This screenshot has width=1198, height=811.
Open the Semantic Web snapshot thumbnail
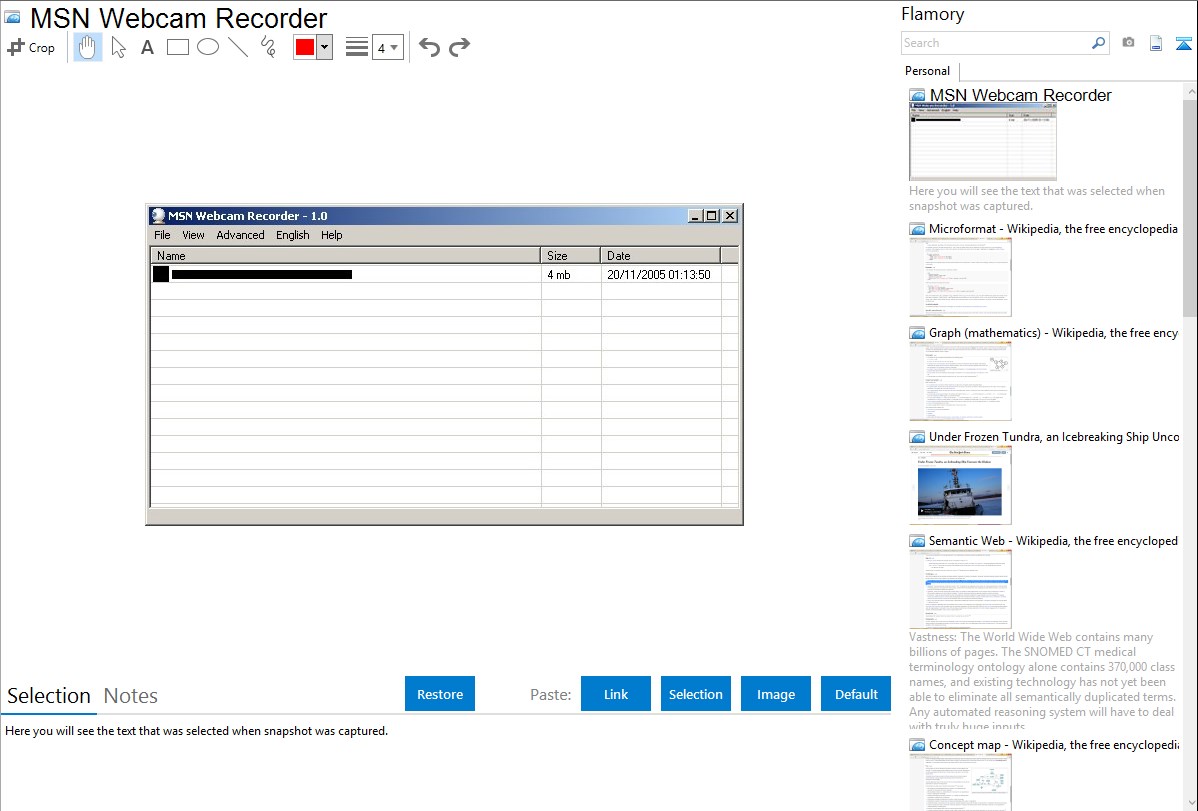[960, 589]
